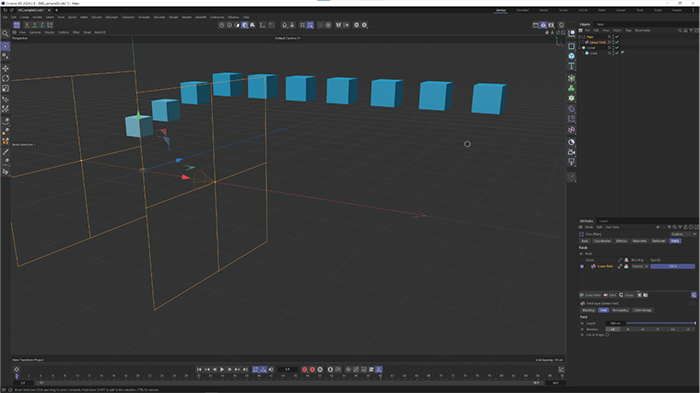Click the Text spline 'T' icon in palette

click(571, 66)
